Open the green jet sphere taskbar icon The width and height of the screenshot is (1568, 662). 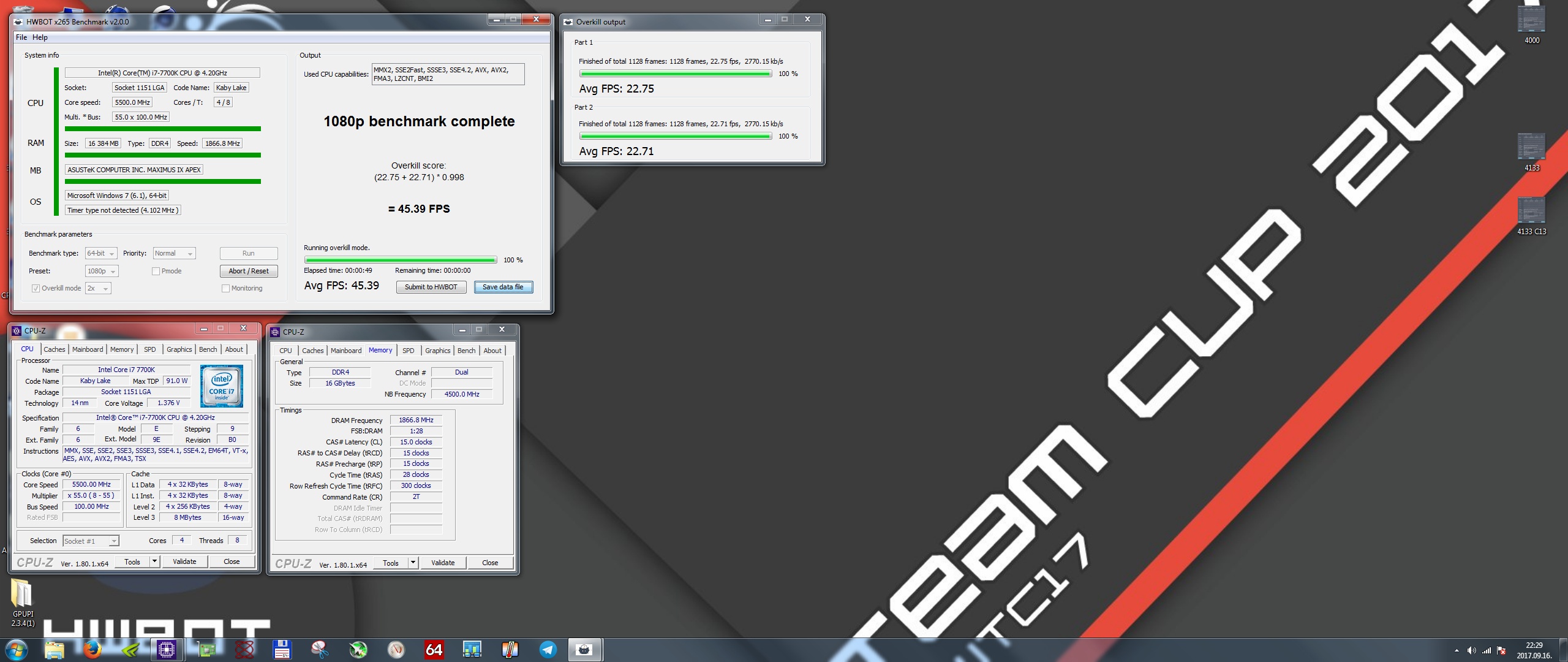tap(358, 650)
